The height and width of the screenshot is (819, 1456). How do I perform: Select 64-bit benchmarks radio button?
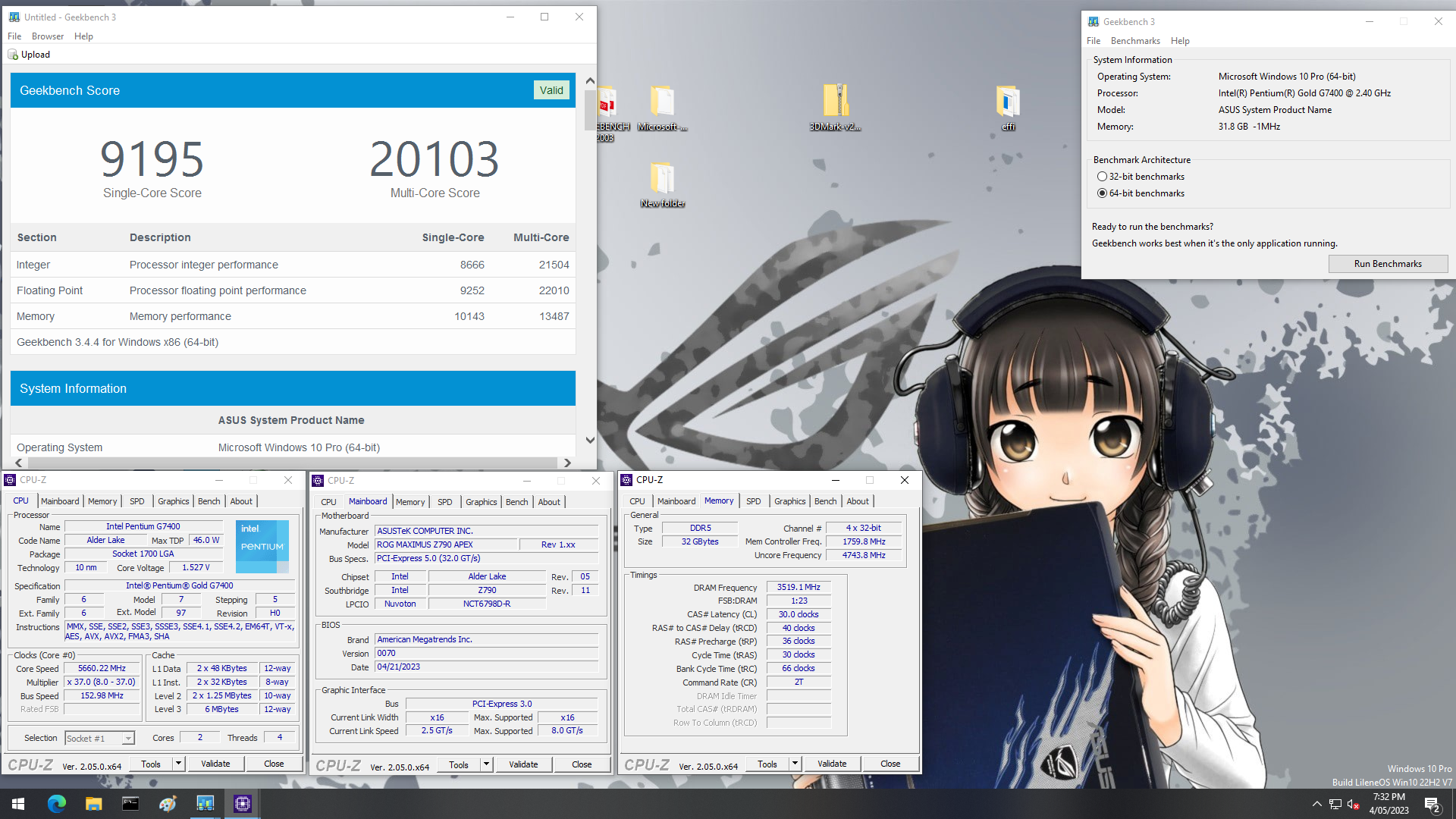click(x=1102, y=193)
